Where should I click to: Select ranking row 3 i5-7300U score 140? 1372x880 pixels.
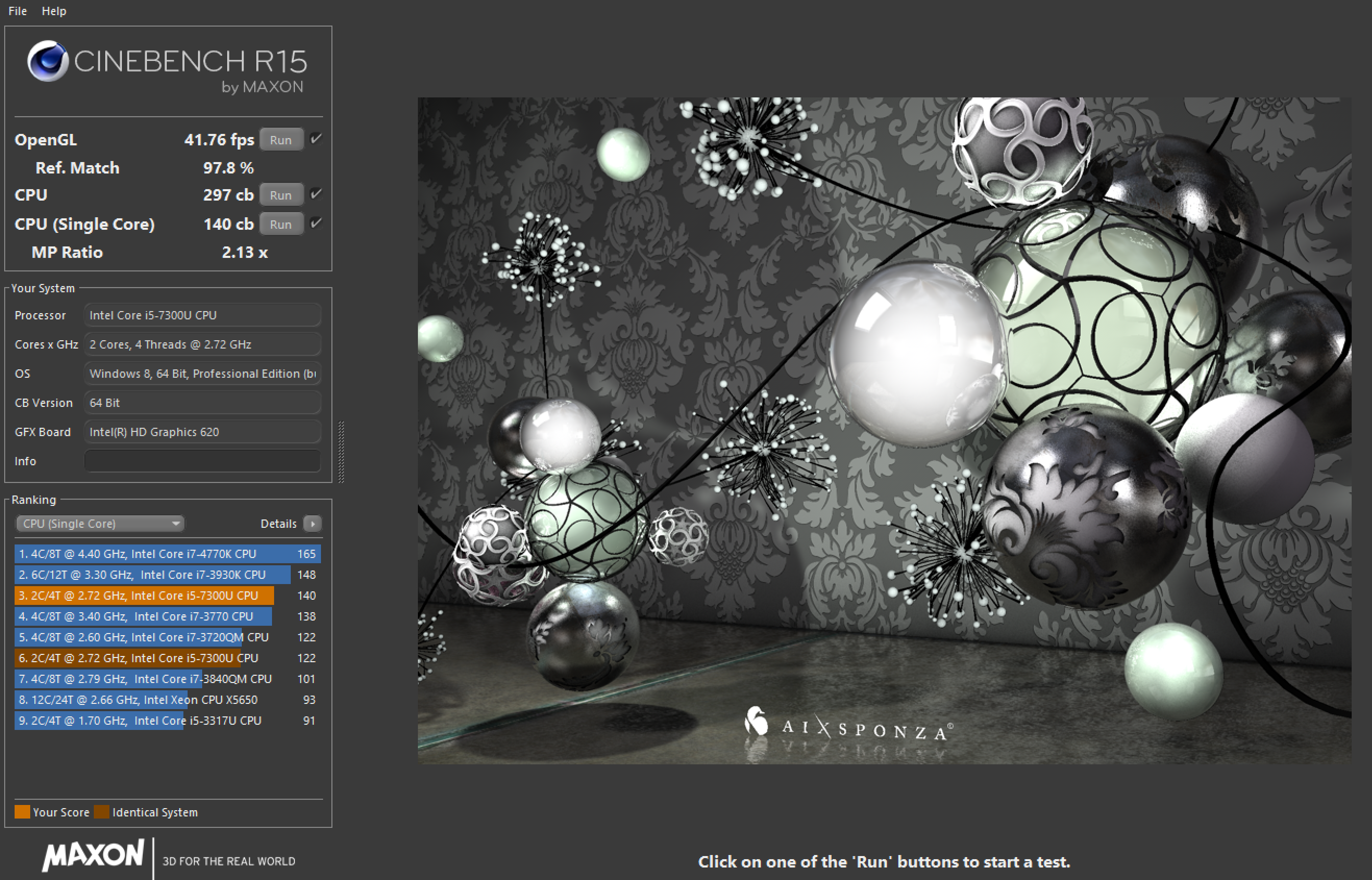167,596
